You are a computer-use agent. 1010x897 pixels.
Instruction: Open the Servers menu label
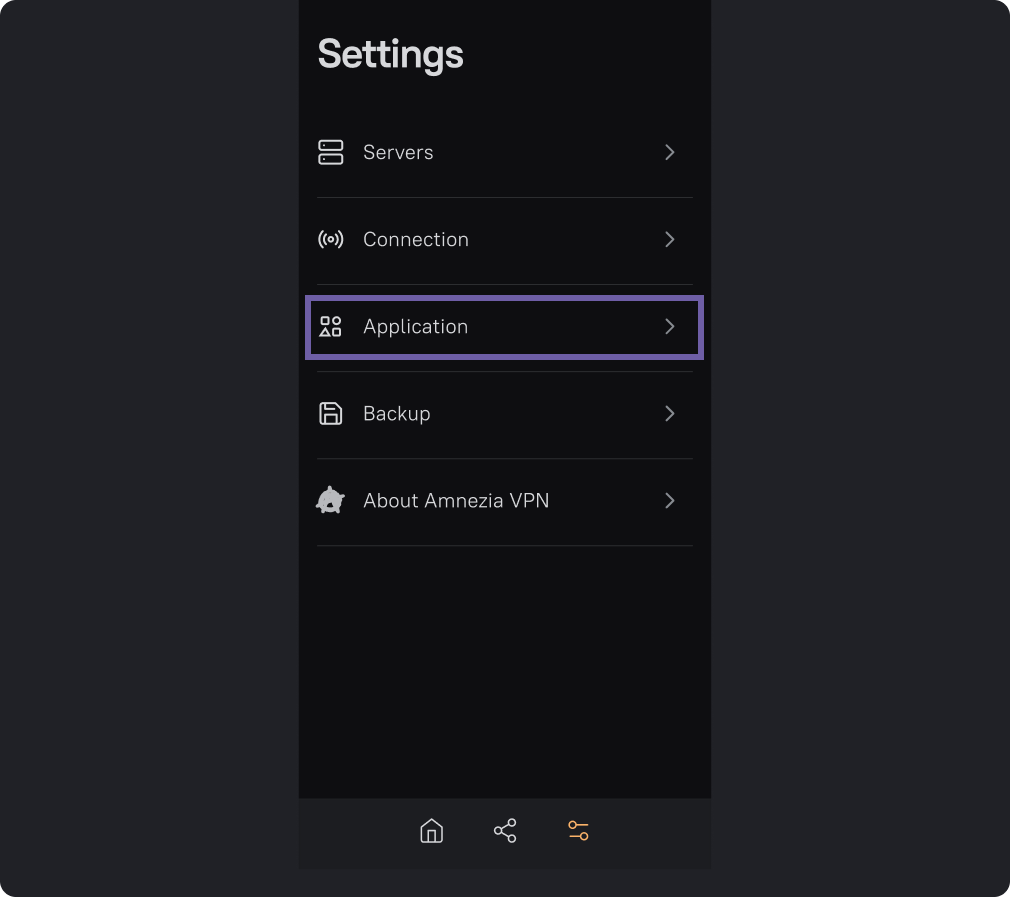tap(398, 152)
